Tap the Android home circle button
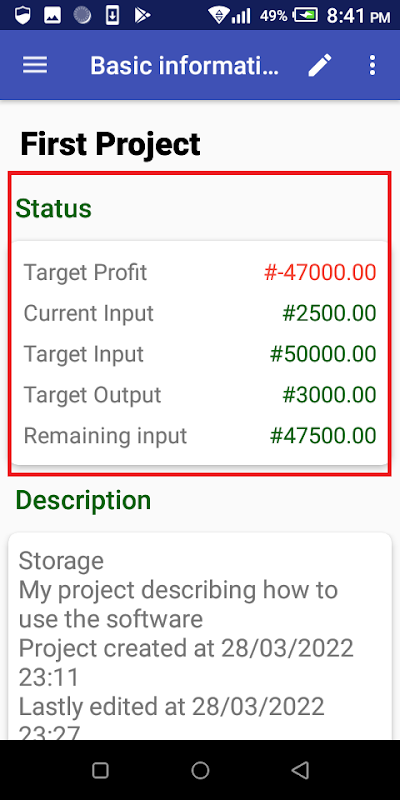 tap(201, 770)
